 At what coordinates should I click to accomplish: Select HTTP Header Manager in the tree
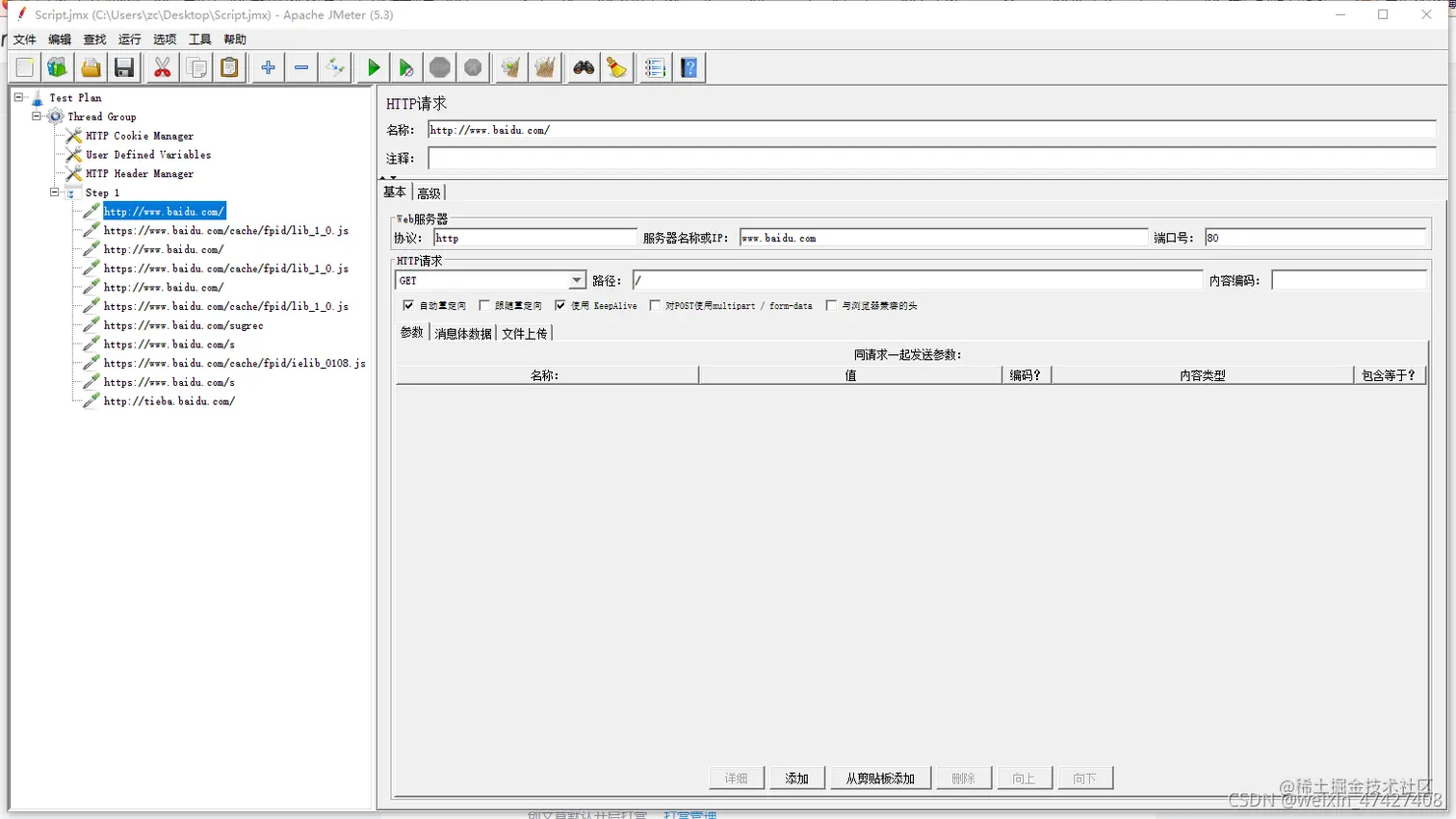coord(140,174)
